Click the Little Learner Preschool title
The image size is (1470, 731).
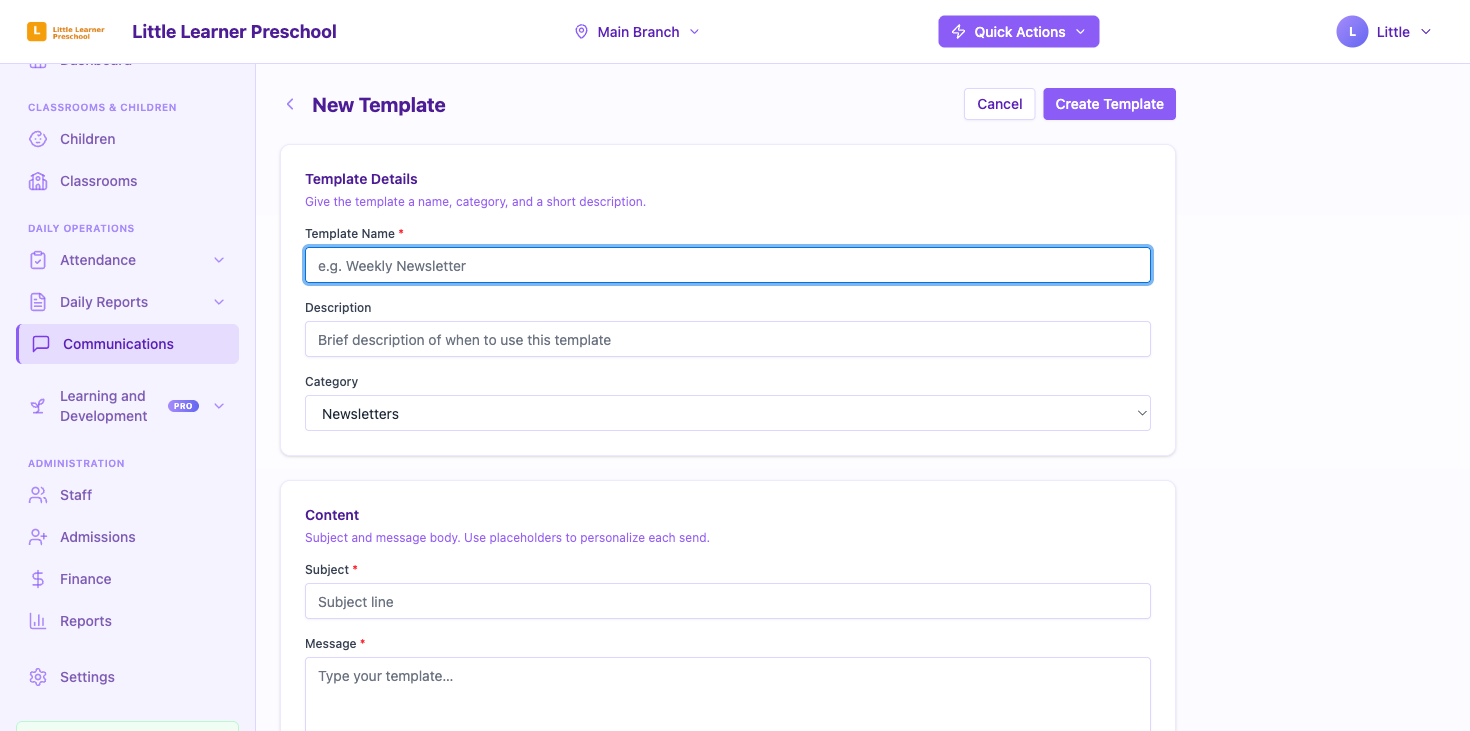(234, 32)
